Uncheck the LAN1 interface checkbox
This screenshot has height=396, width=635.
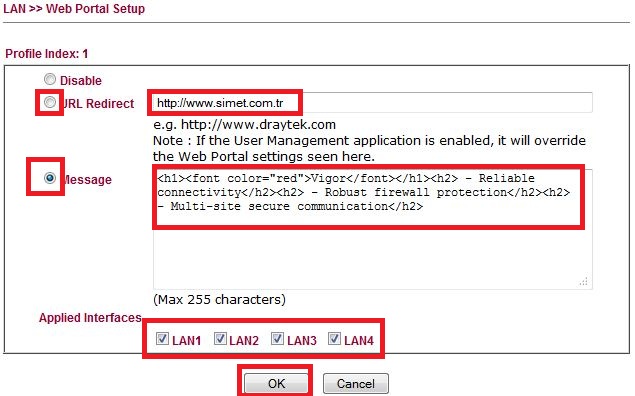(162, 339)
